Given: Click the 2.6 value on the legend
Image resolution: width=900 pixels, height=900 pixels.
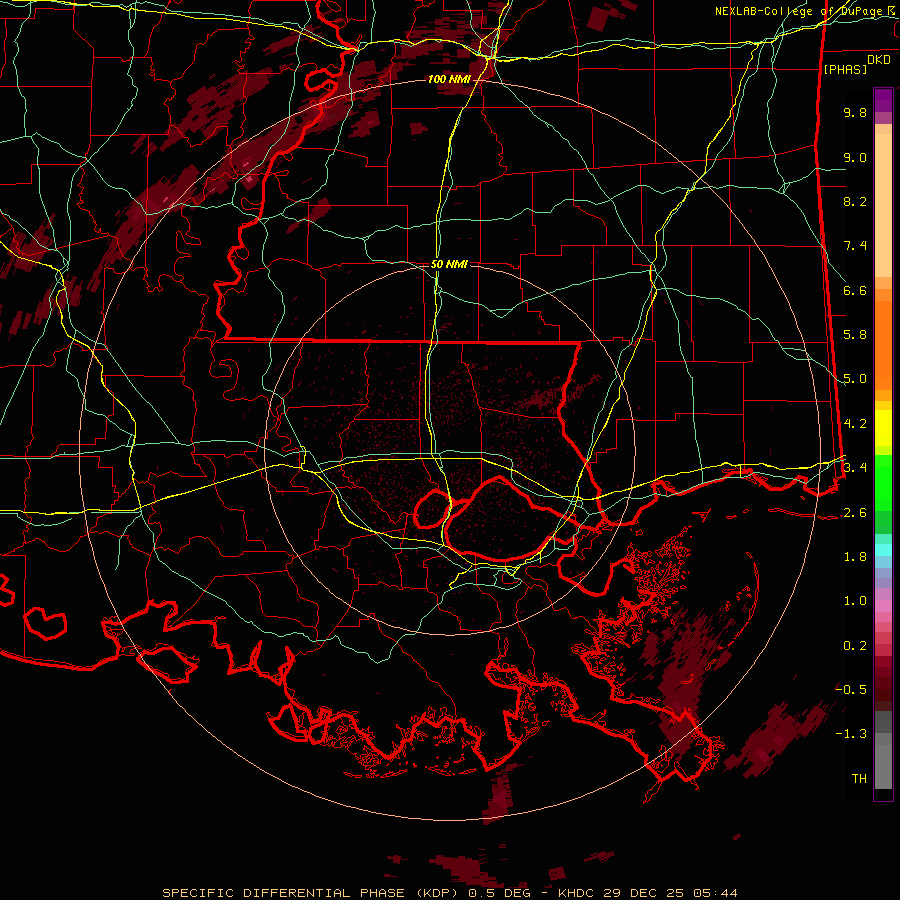Looking at the screenshot, I should click(x=855, y=513).
